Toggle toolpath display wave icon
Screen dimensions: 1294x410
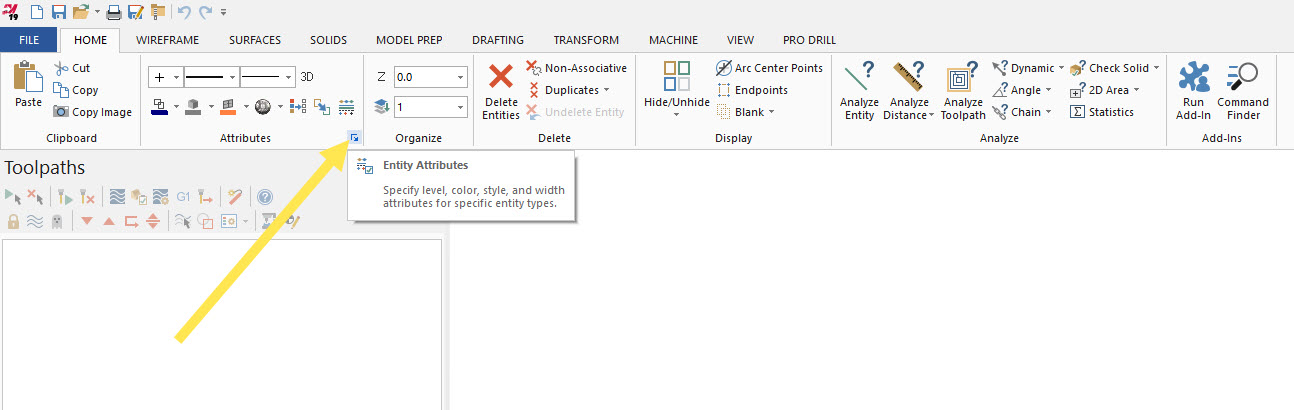(35, 221)
